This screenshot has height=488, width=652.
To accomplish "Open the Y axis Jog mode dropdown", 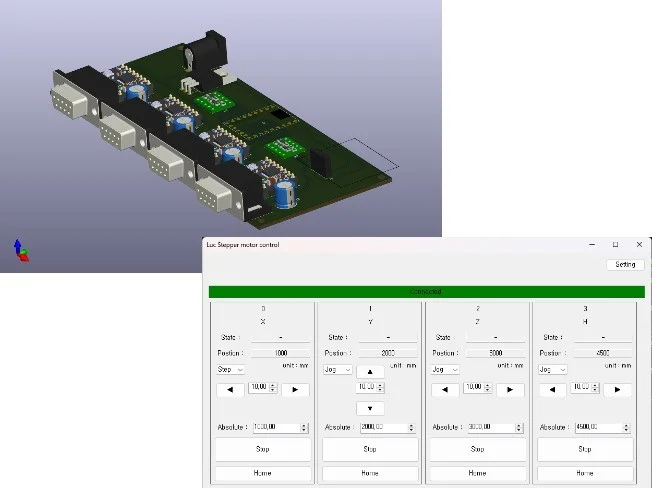I will pos(338,369).
